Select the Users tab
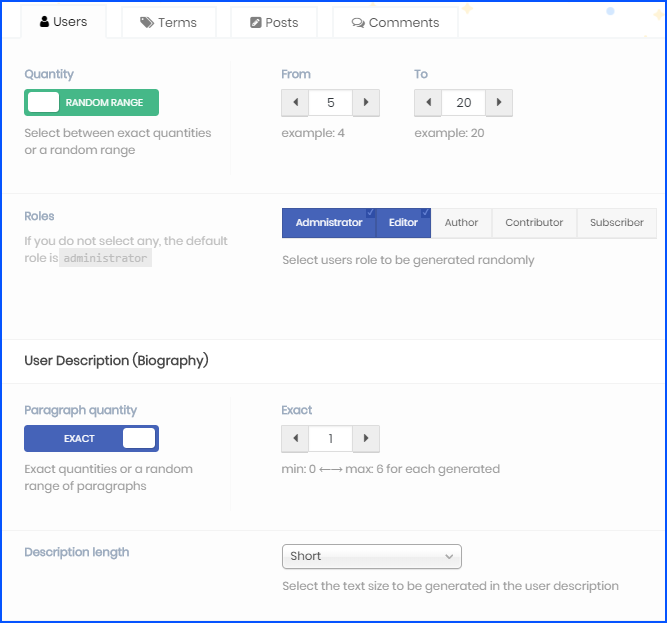This screenshot has width=667, height=623. [x=63, y=22]
